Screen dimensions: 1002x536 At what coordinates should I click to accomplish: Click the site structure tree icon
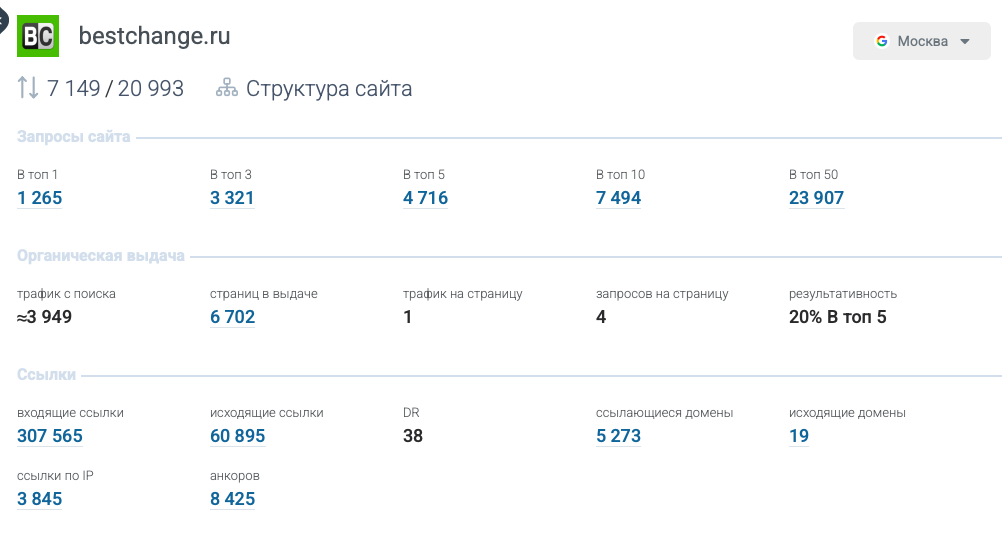(227, 88)
